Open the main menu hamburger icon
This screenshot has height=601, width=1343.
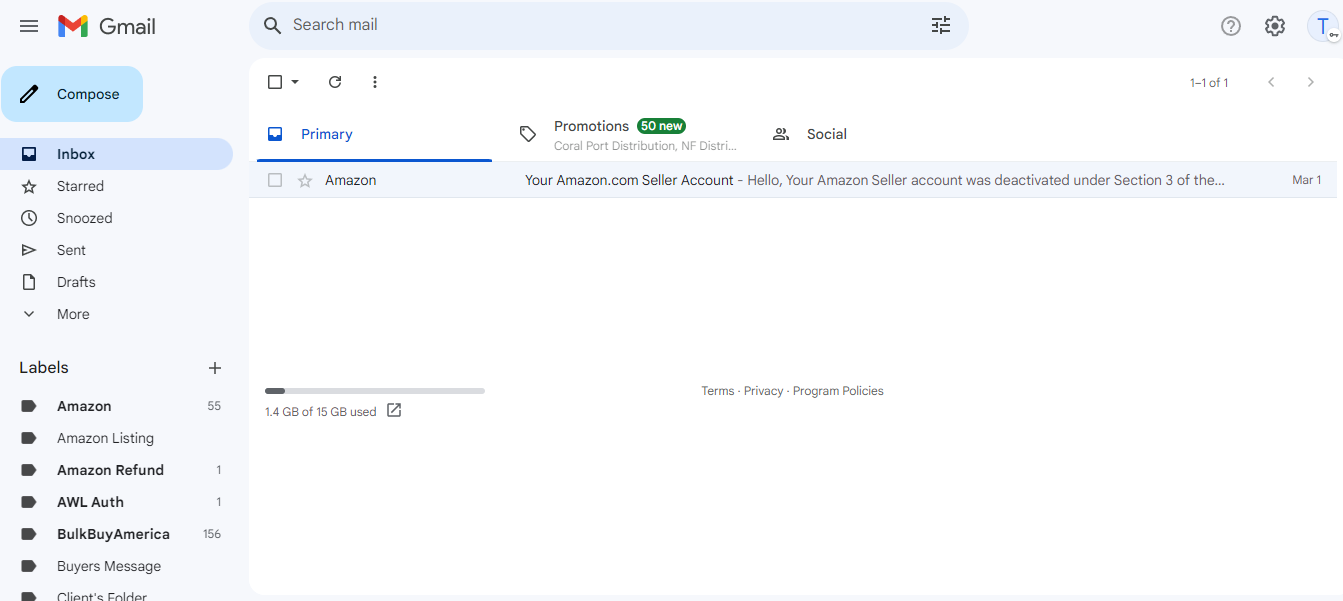tap(29, 26)
